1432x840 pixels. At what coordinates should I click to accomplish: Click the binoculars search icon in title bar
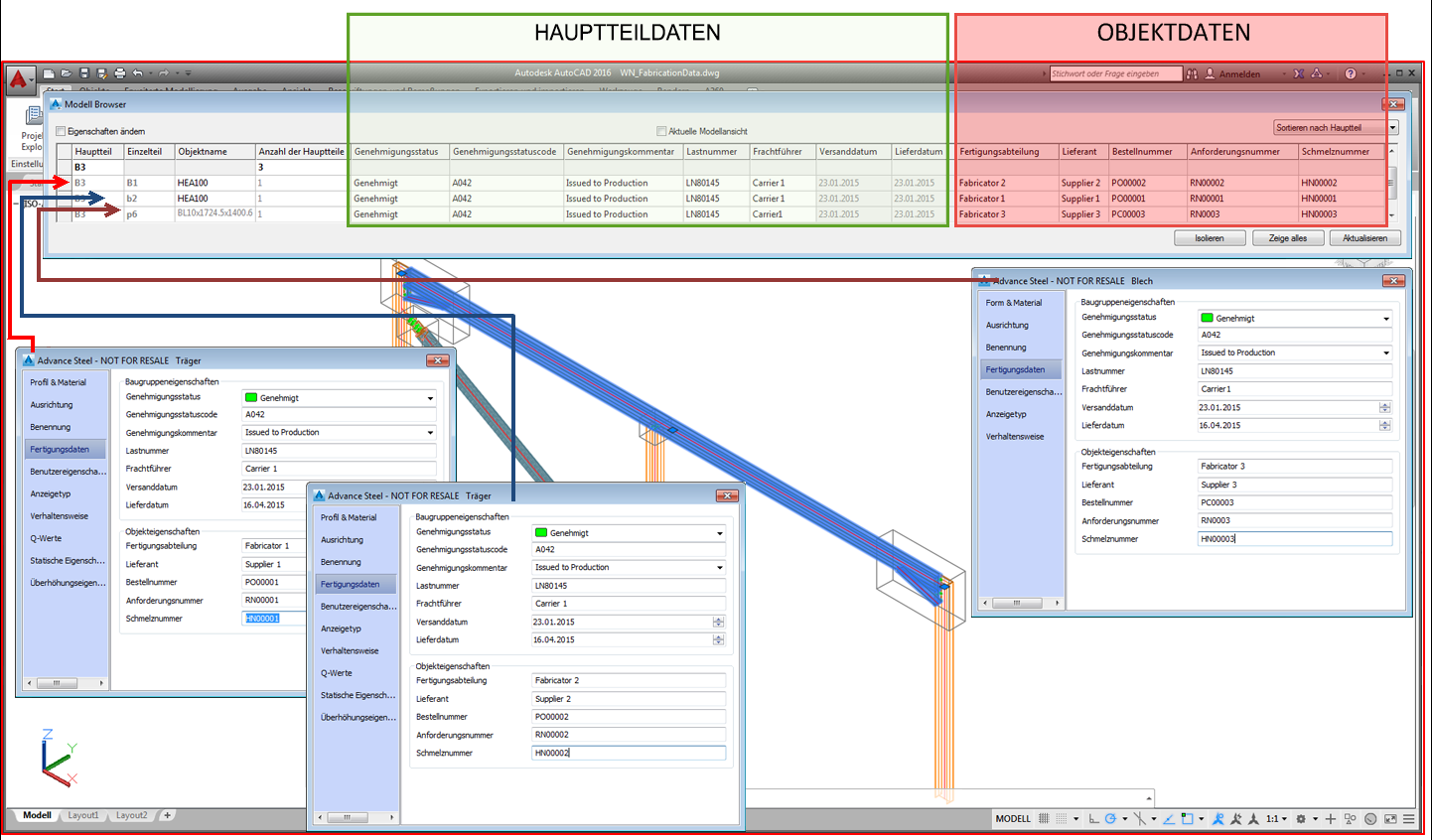pos(1192,73)
